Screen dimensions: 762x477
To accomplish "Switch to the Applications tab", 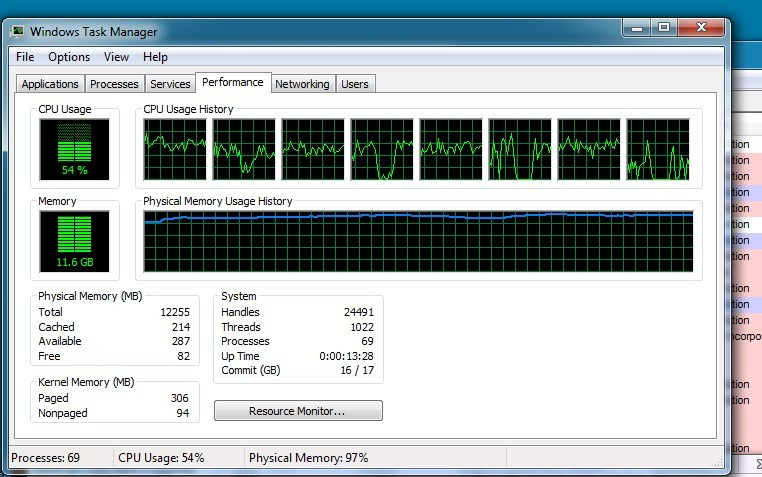I will (50, 84).
